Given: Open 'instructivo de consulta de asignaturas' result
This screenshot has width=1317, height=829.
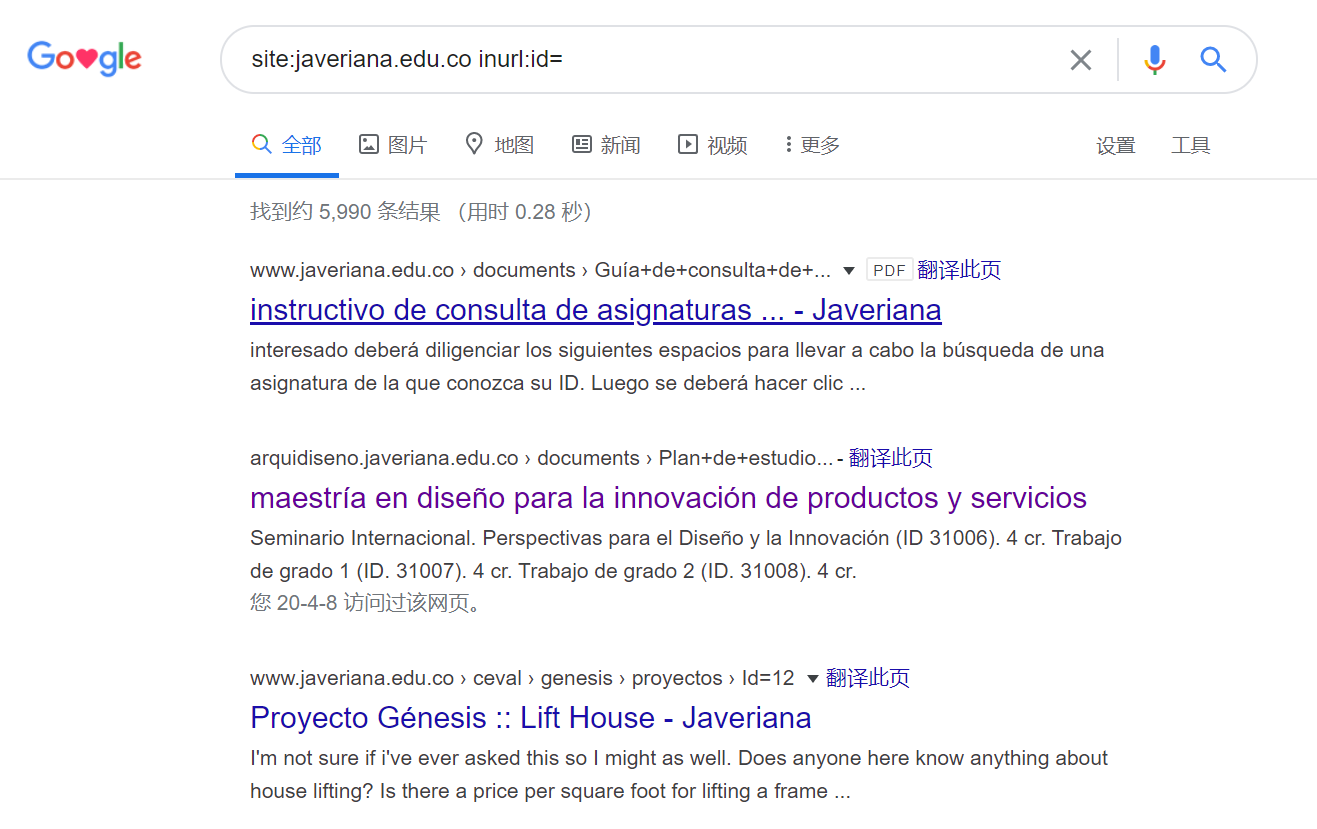Looking at the screenshot, I should tap(596, 310).
